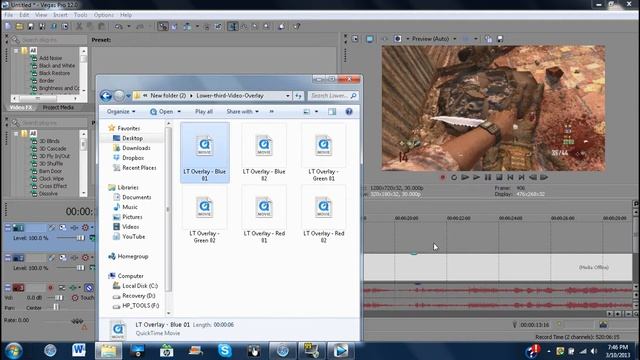The width and height of the screenshot is (640, 360).
Task: Toggle minimize for video track 1 header
Action: coord(8,227)
